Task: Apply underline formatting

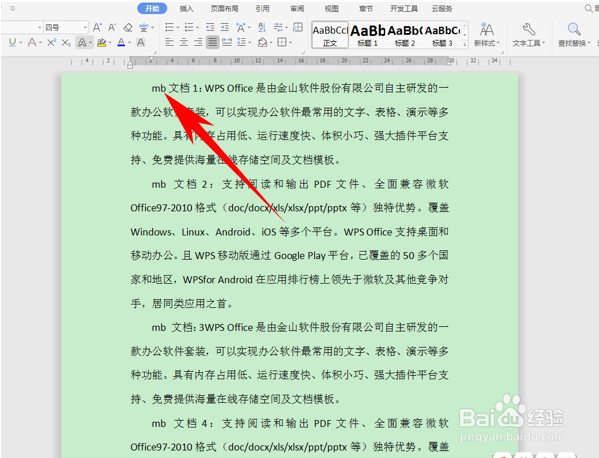Action: (12, 42)
